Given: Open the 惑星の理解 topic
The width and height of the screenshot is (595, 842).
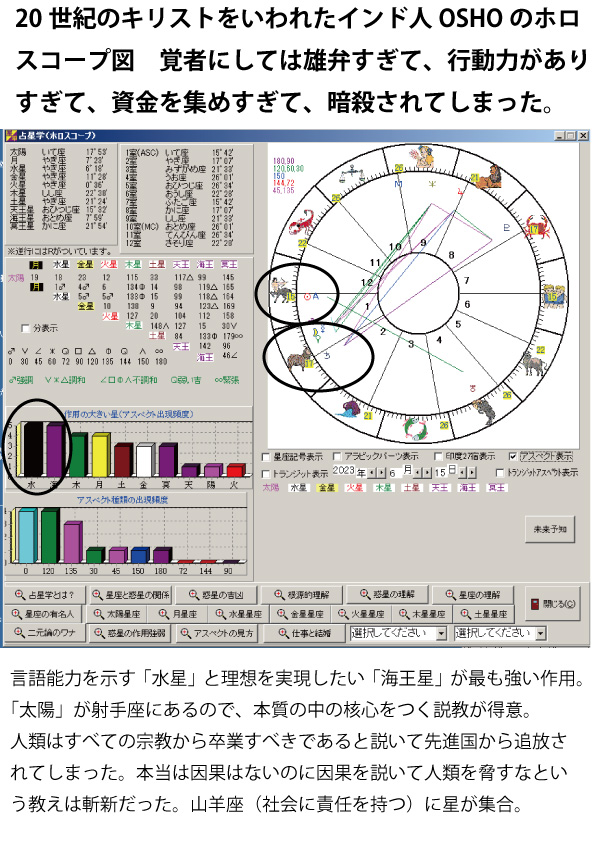Looking at the screenshot, I should 387,594.
